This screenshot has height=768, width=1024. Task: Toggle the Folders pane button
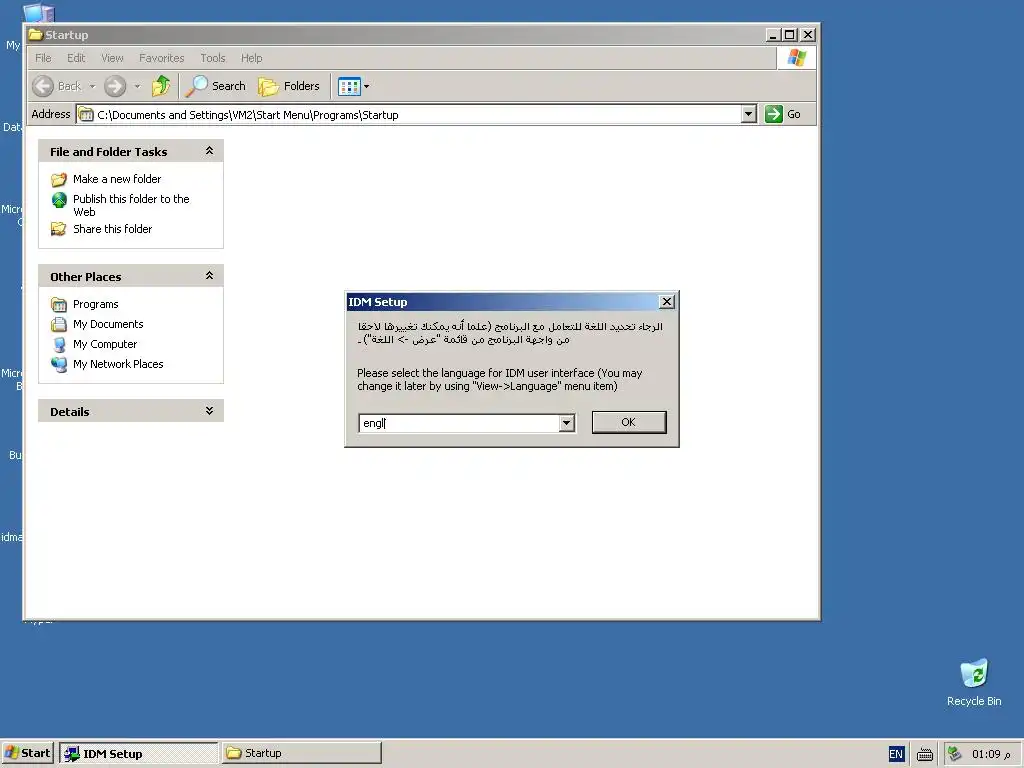click(289, 86)
